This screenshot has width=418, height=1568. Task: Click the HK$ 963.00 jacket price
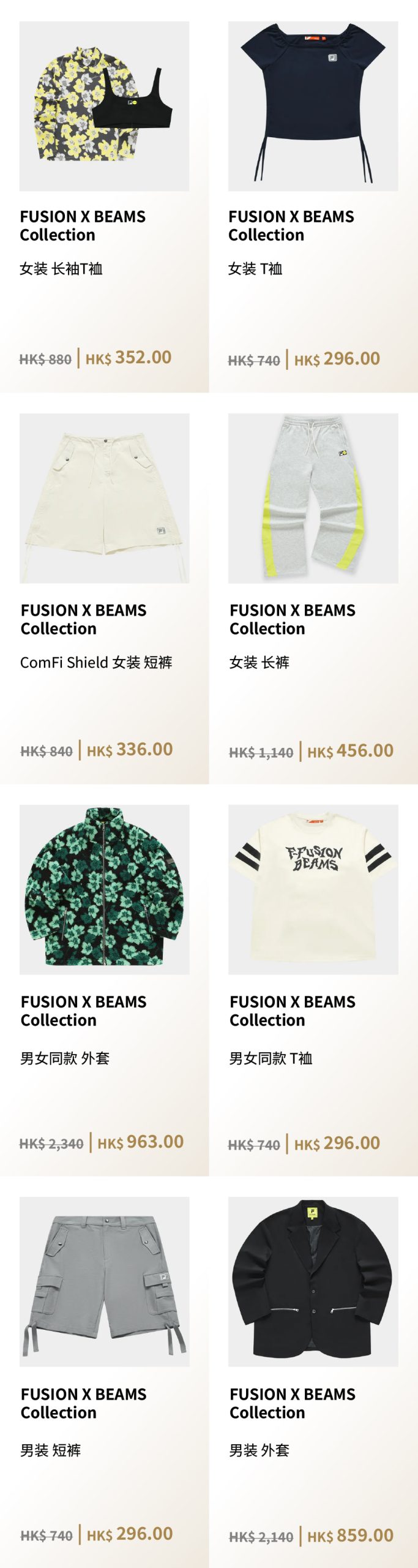(x=141, y=1142)
